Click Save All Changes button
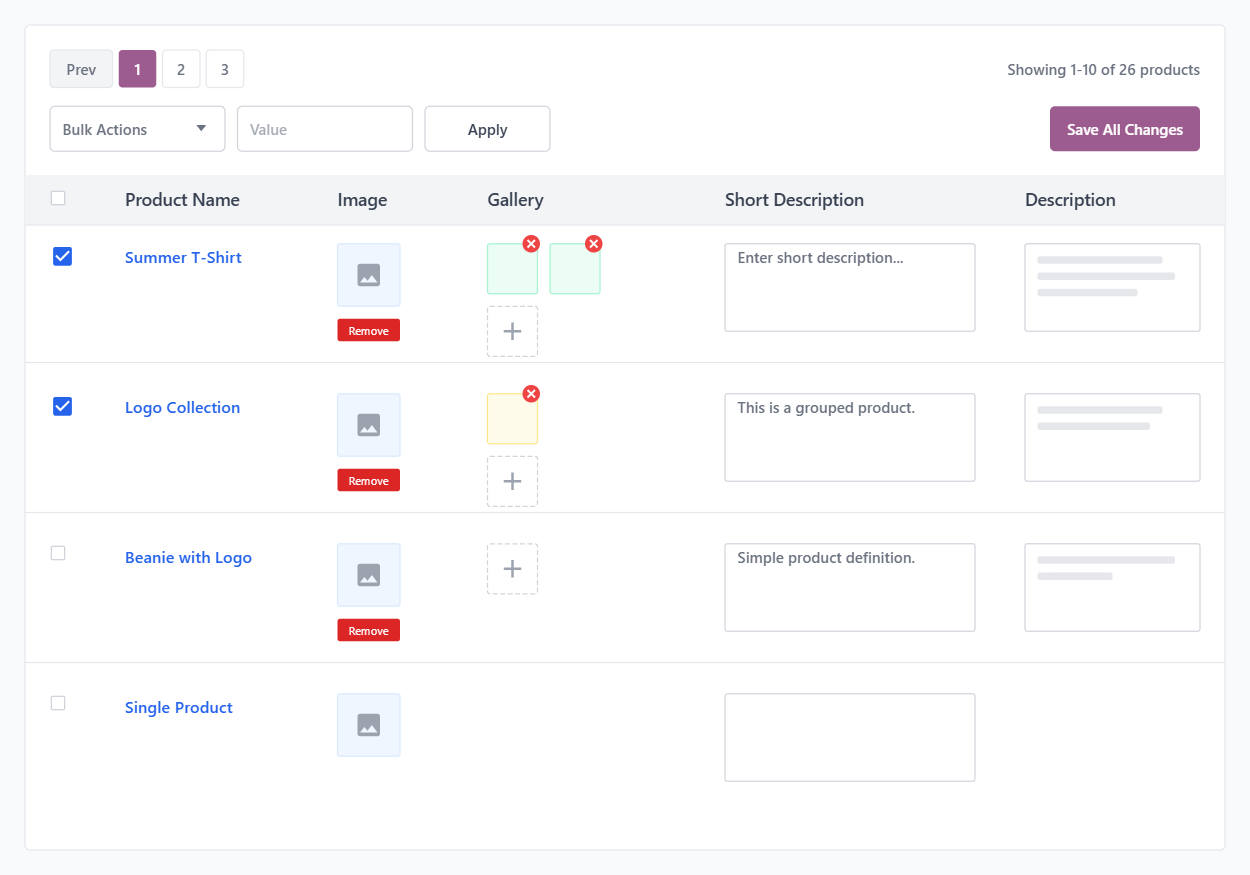This screenshot has width=1250, height=875. pyautogui.click(x=1124, y=129)
